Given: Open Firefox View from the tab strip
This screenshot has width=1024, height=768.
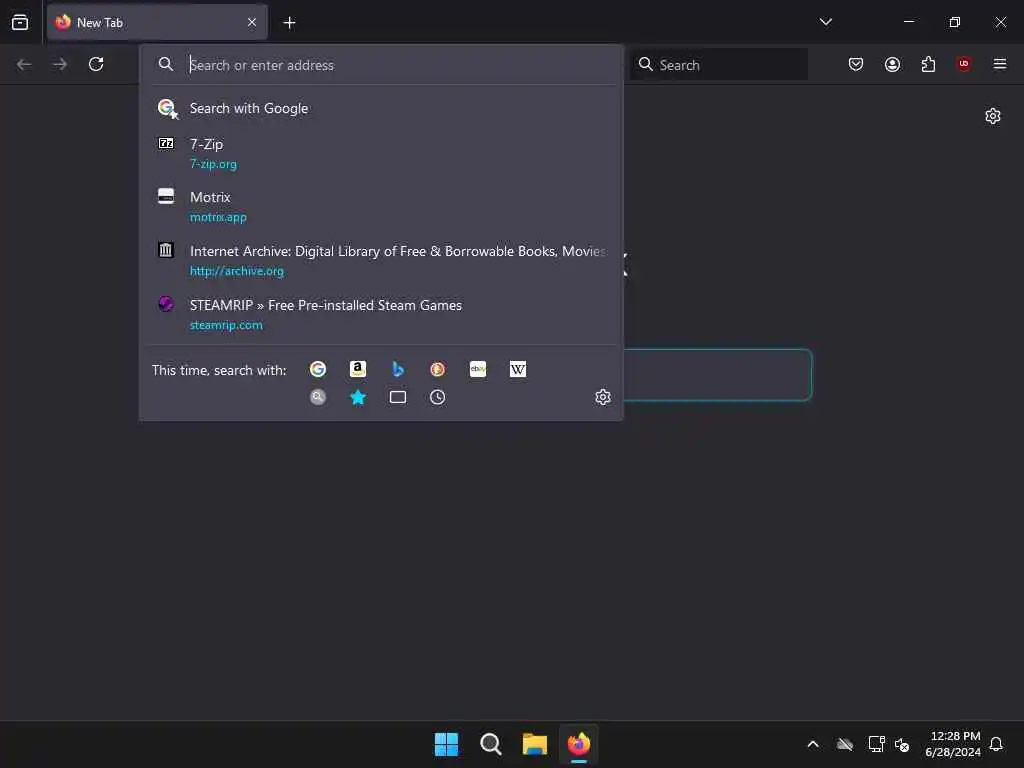Looking at the screenshot, I should 20,22.
